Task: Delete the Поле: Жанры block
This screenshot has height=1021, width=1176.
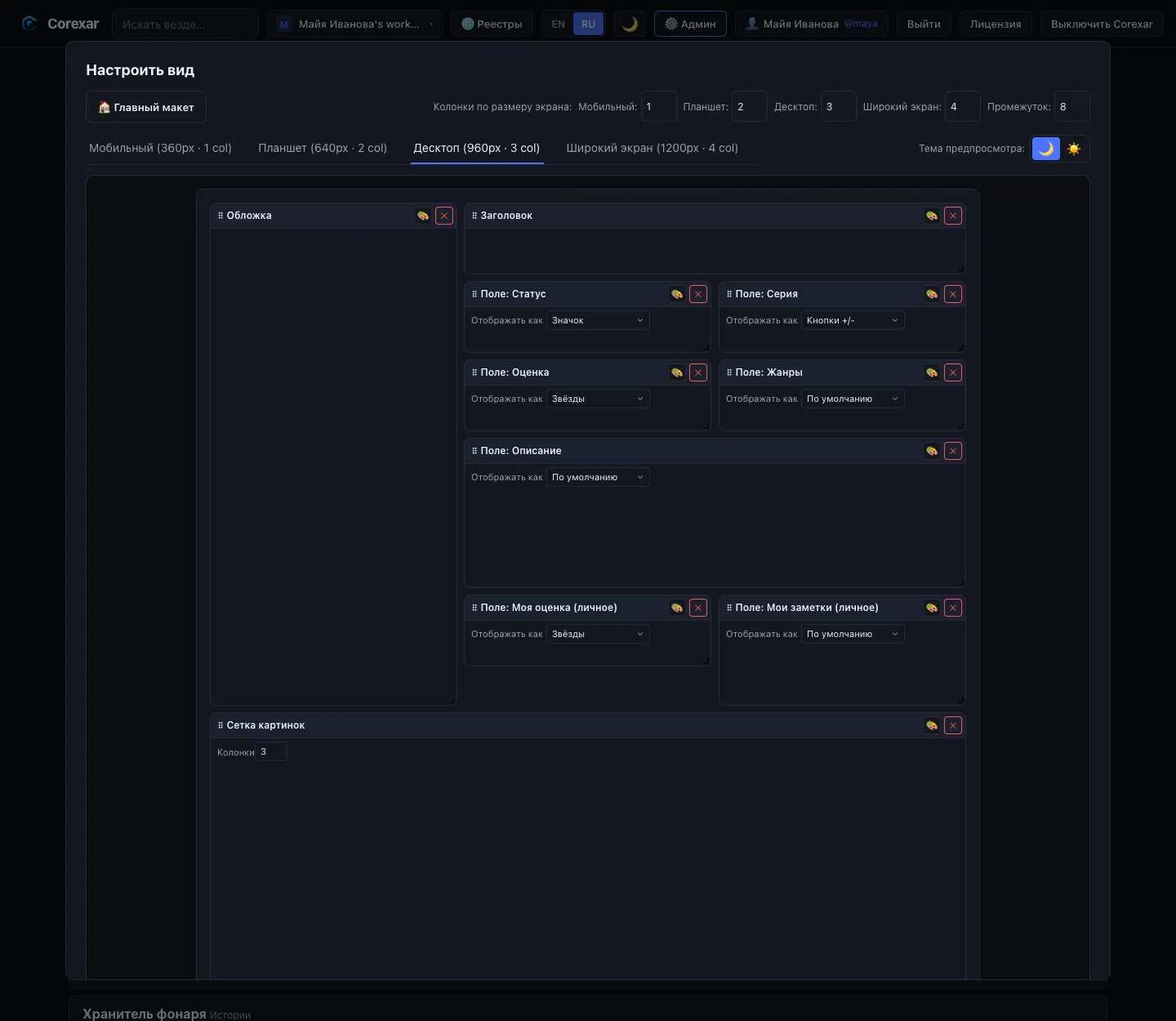Action: (x=953, y=372)
